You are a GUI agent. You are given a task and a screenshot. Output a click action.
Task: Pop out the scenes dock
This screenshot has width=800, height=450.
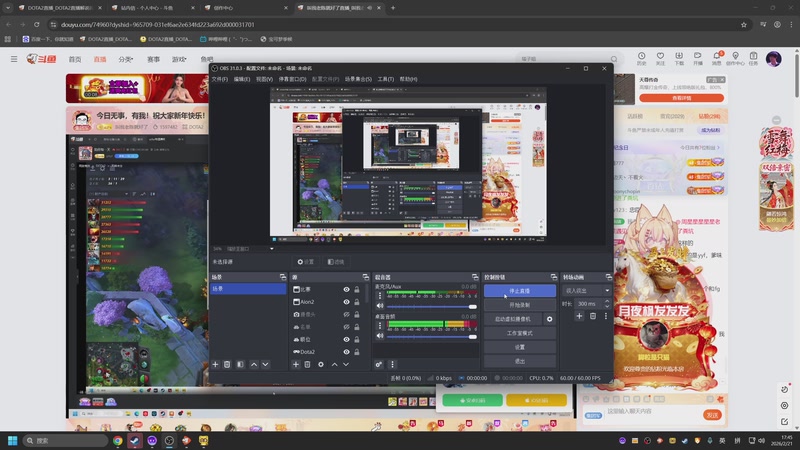283,277
